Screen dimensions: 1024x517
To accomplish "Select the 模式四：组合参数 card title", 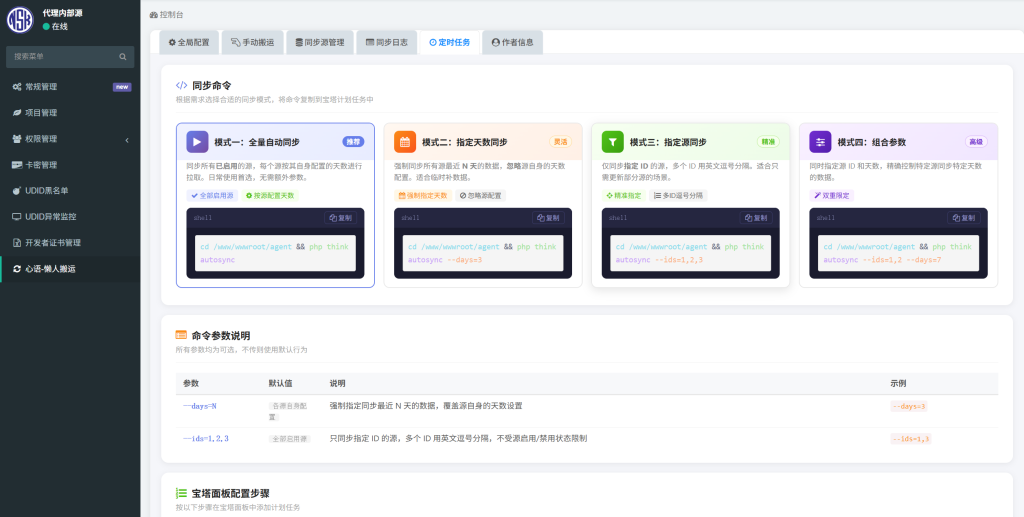I will coord(872,142).
